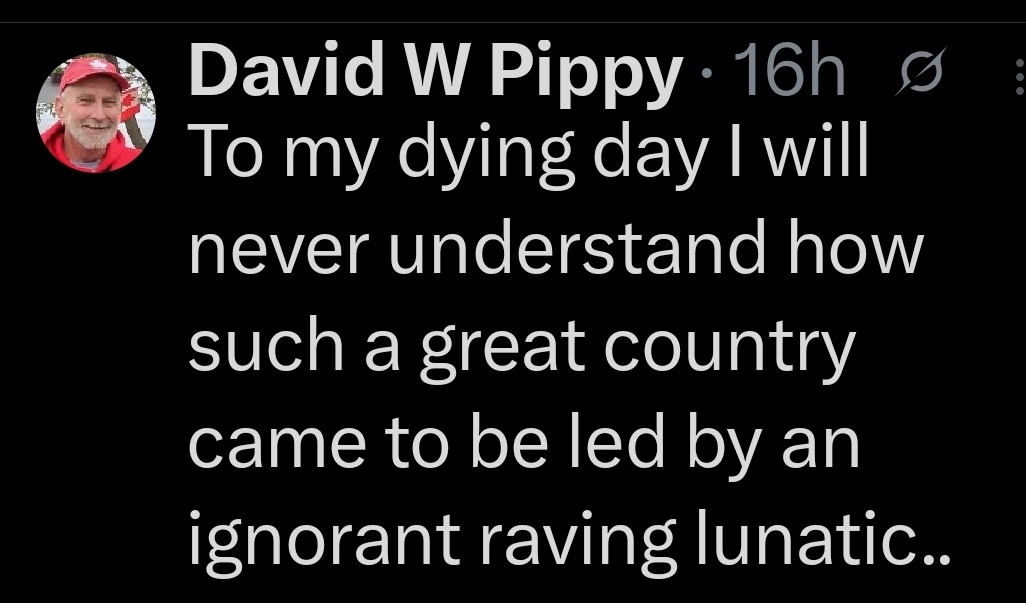Click the word 'ignorant' in the post
1026x603 pixels.
point(325,543)
